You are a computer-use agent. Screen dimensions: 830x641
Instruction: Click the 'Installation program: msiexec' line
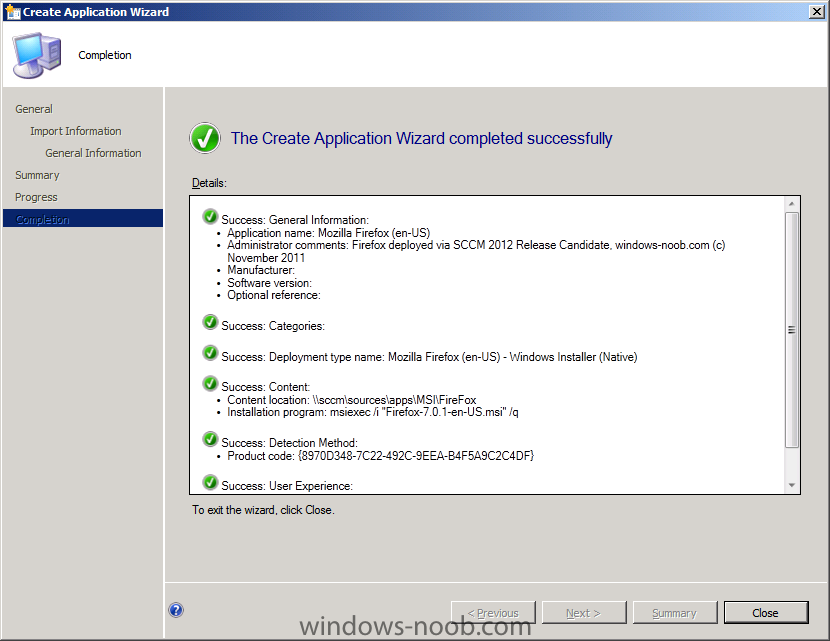(373, 412)
